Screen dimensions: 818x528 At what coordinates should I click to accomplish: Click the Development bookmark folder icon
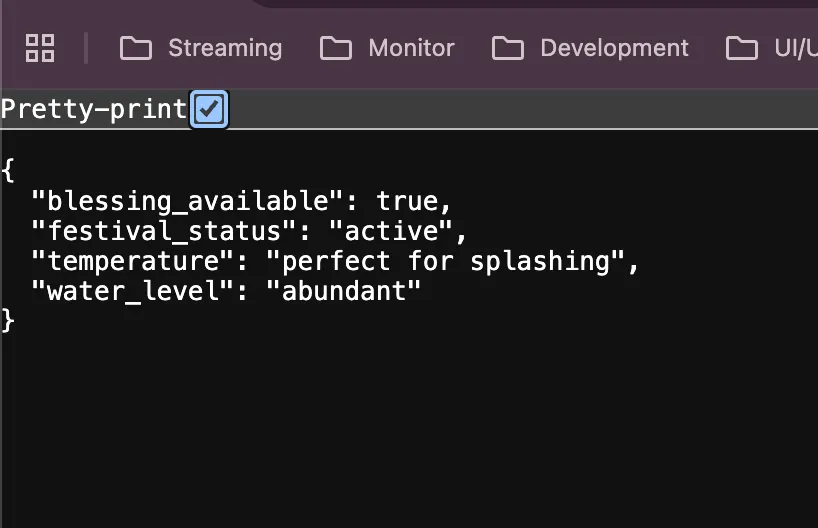tap(508, 48)
